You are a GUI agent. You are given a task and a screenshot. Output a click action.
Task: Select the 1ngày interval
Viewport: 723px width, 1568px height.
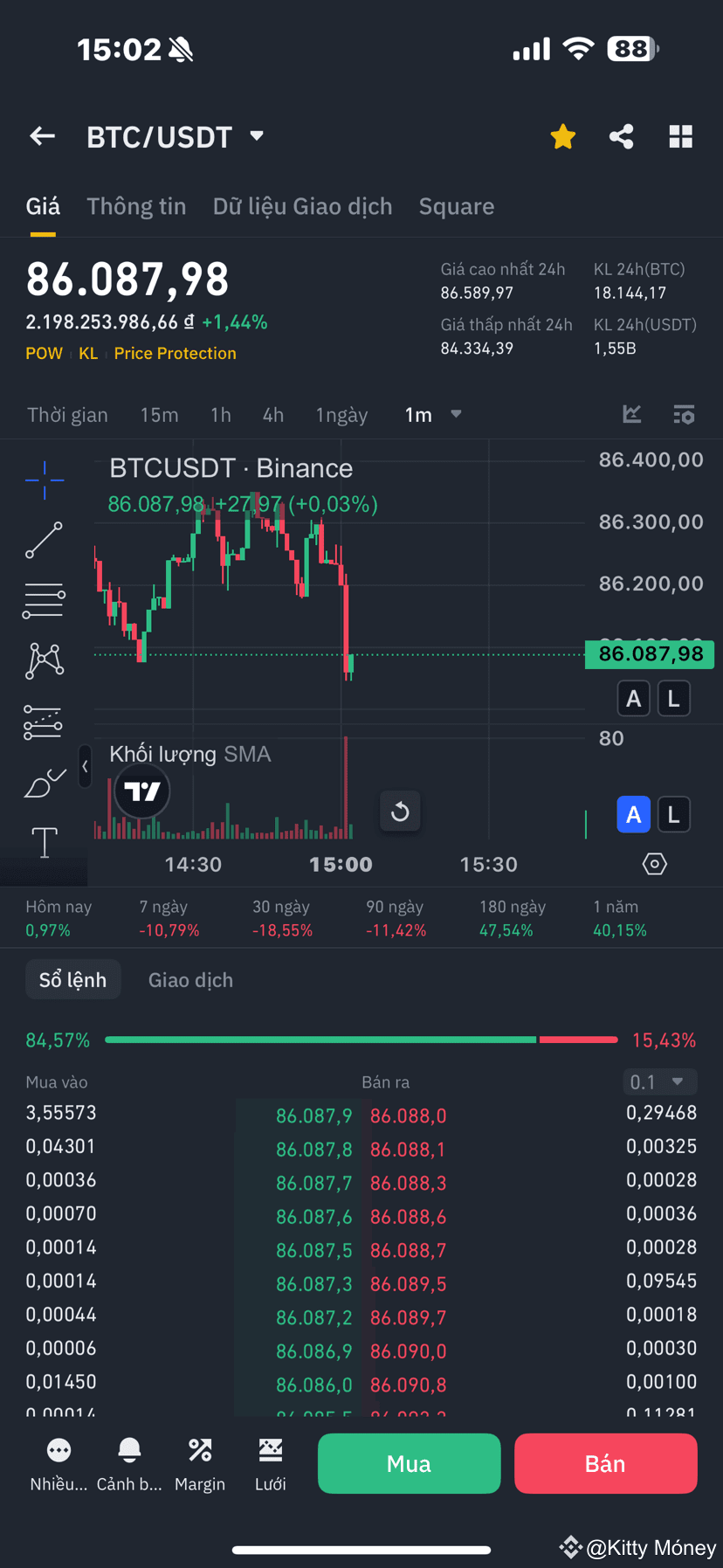pyautogui.click(x=341, y=415)
